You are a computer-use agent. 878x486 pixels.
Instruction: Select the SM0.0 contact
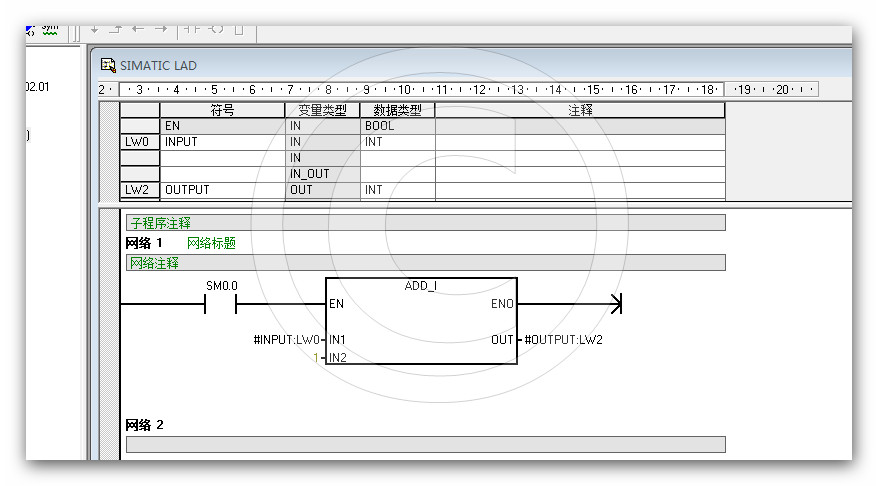click(221, 303)
